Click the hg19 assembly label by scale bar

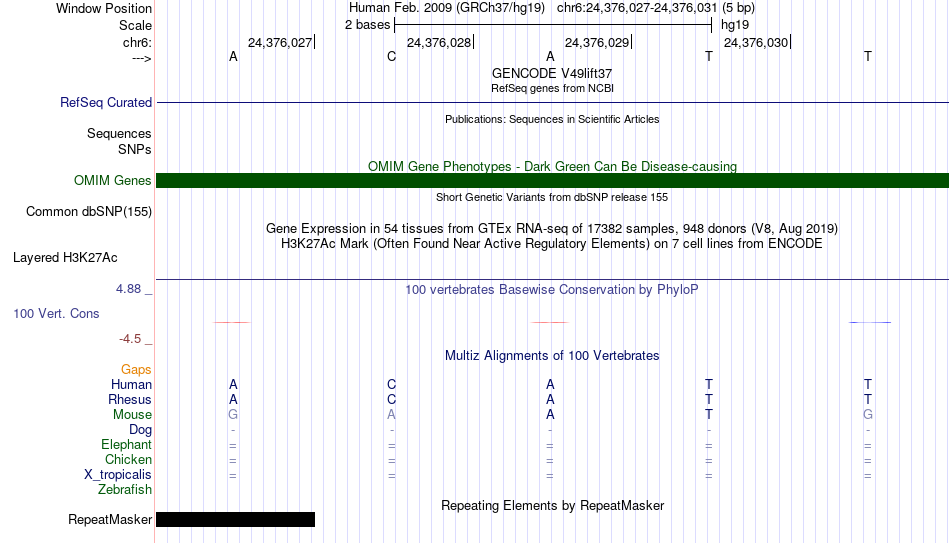coord(735,25)
